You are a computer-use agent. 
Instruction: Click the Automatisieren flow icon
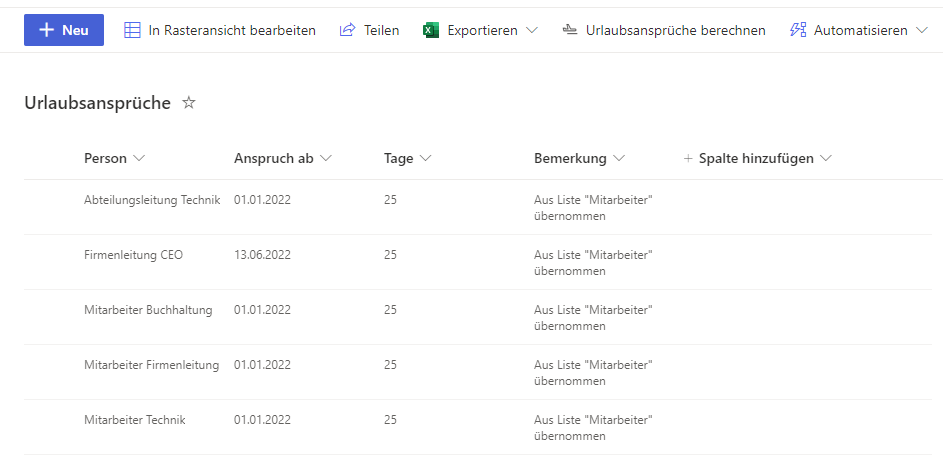[798, 30]
